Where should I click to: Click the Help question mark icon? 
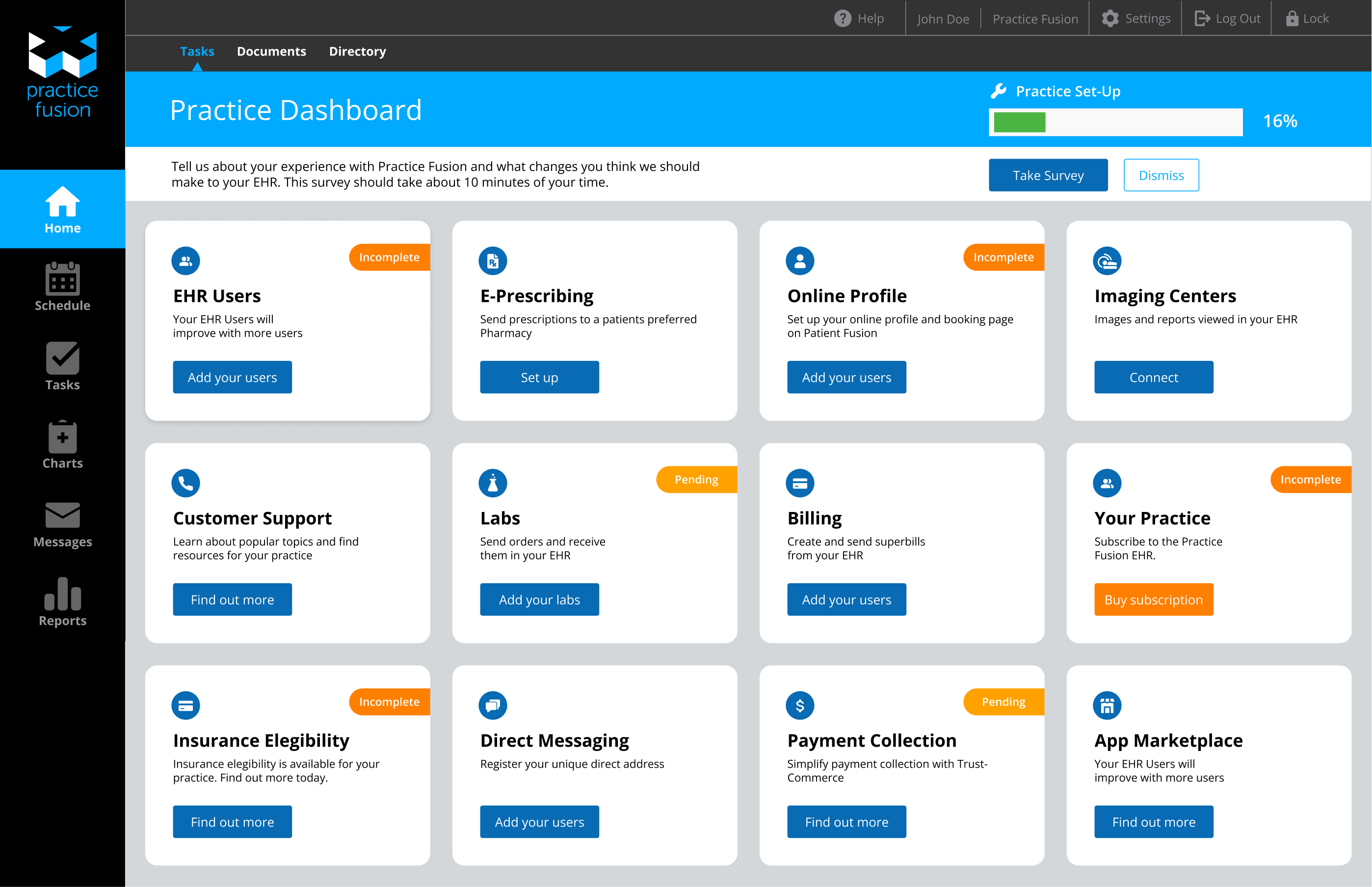[843, 19]
